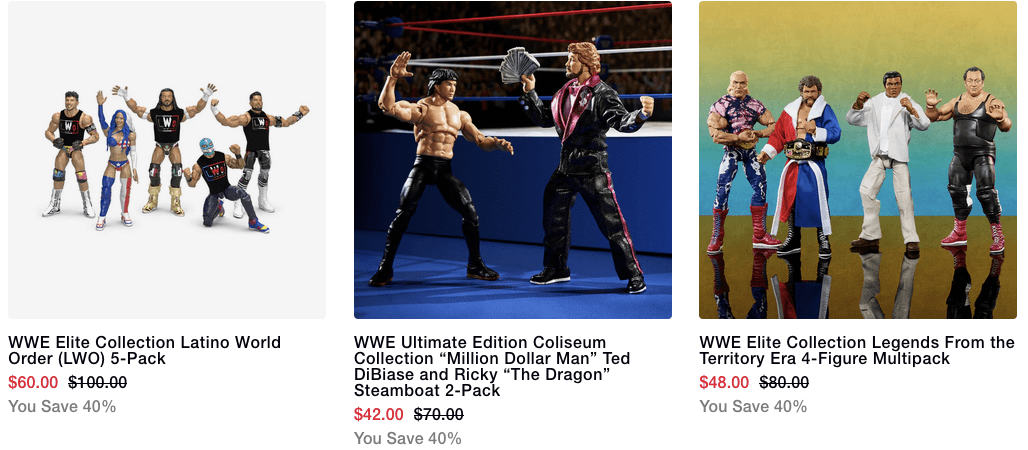Click the white-suited figure in Legends image
The image size is (1028, 450).
click(879, 160)
